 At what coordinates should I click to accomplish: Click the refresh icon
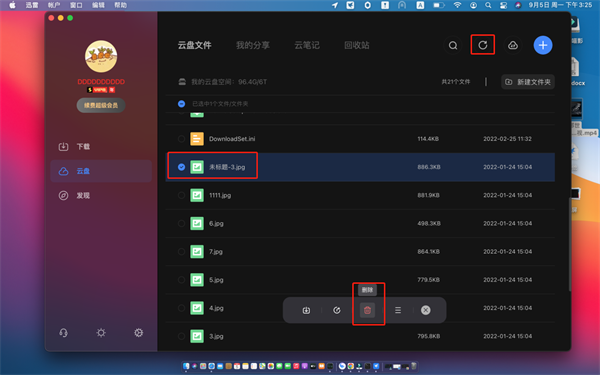[x=483, y=45]
